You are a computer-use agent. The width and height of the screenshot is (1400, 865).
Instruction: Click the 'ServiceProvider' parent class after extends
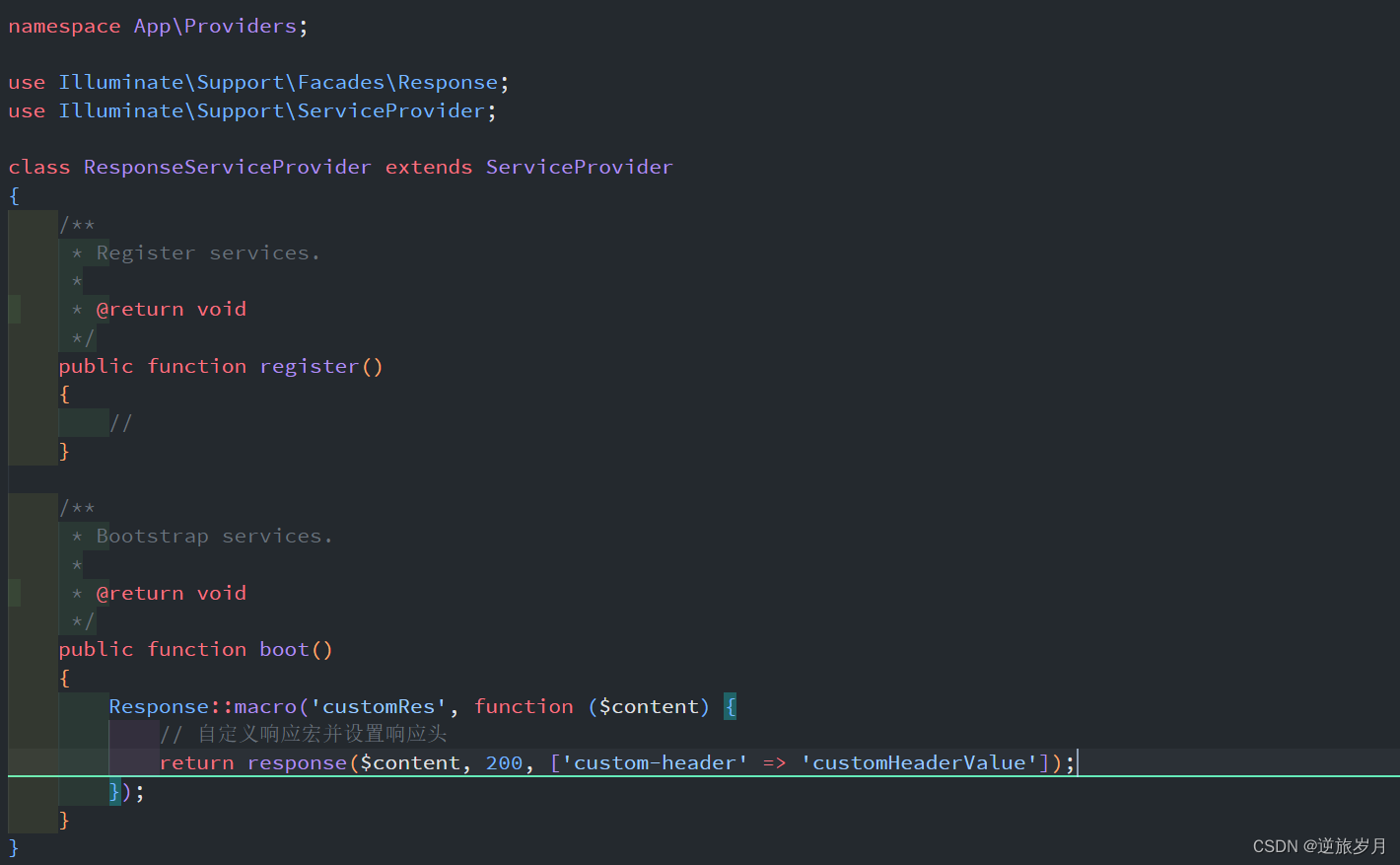(x=580, y=168)
